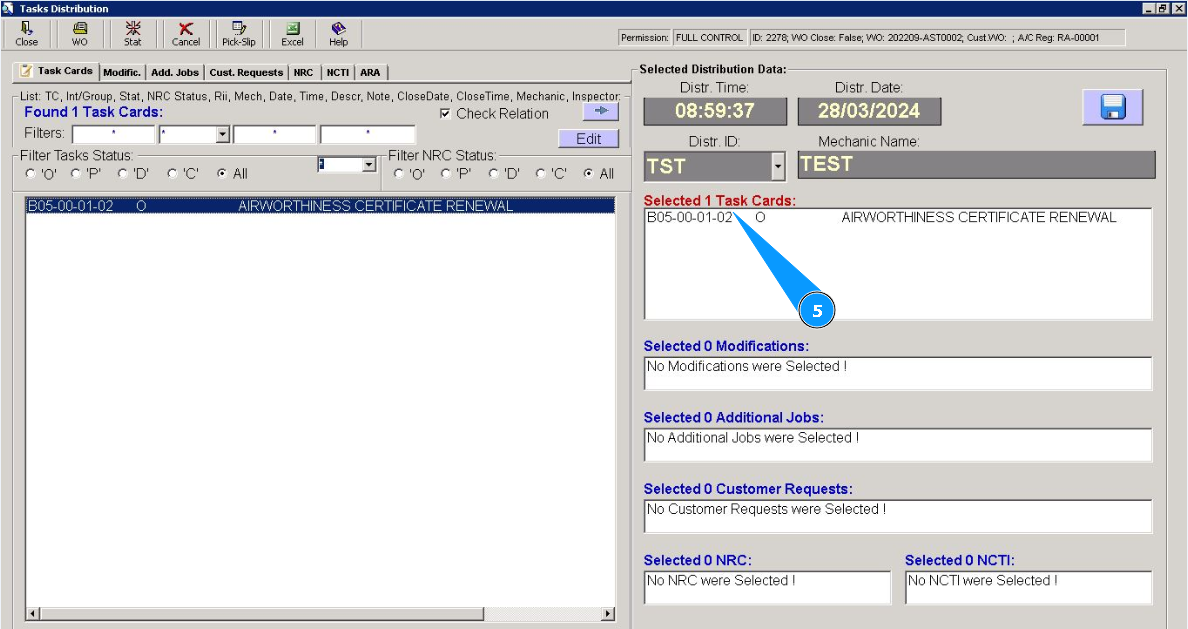Toggle the Check Relation checkbox
This screenshot has height=629, width=1188.
coord(446,114)
